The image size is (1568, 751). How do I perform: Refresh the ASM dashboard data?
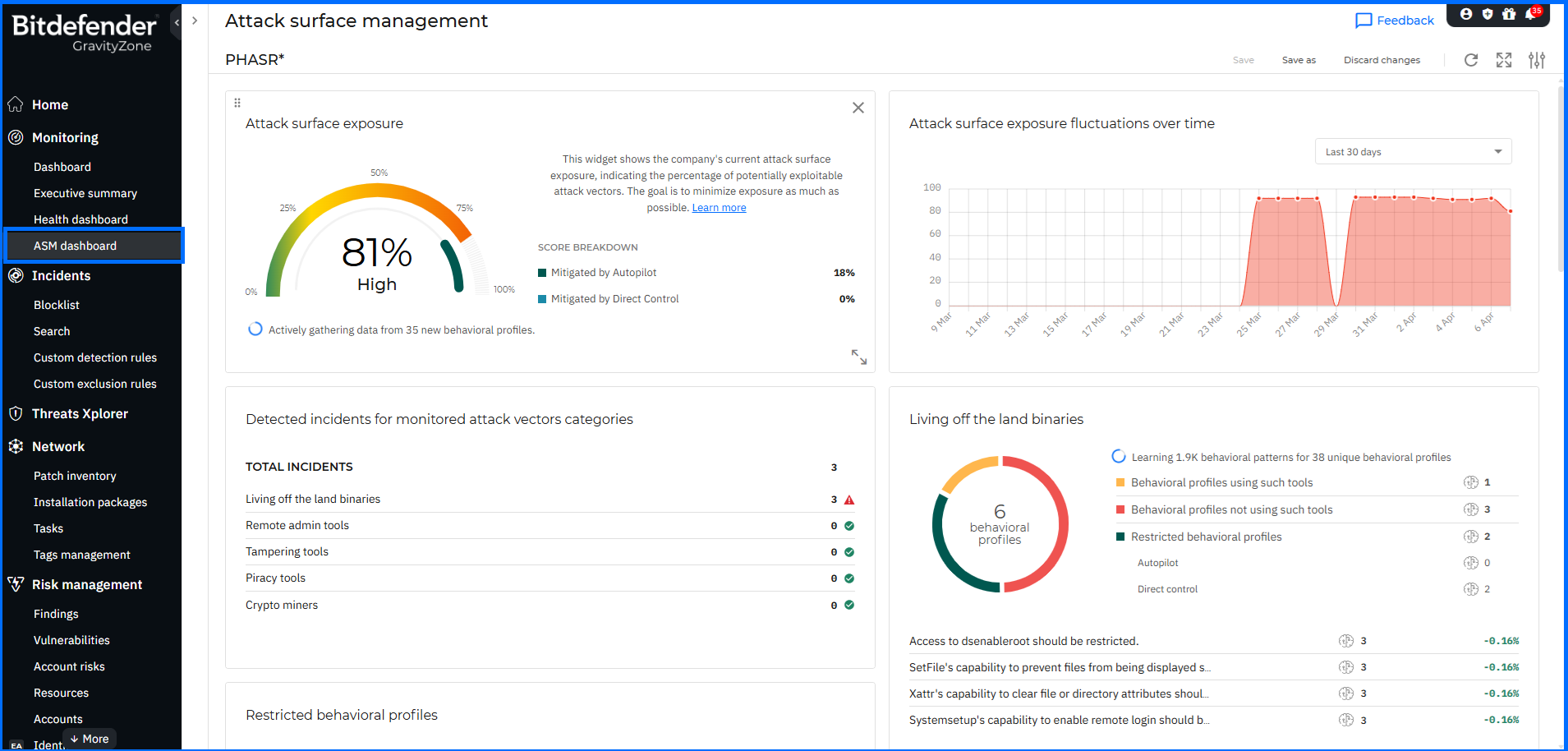tap(1471, 60)
